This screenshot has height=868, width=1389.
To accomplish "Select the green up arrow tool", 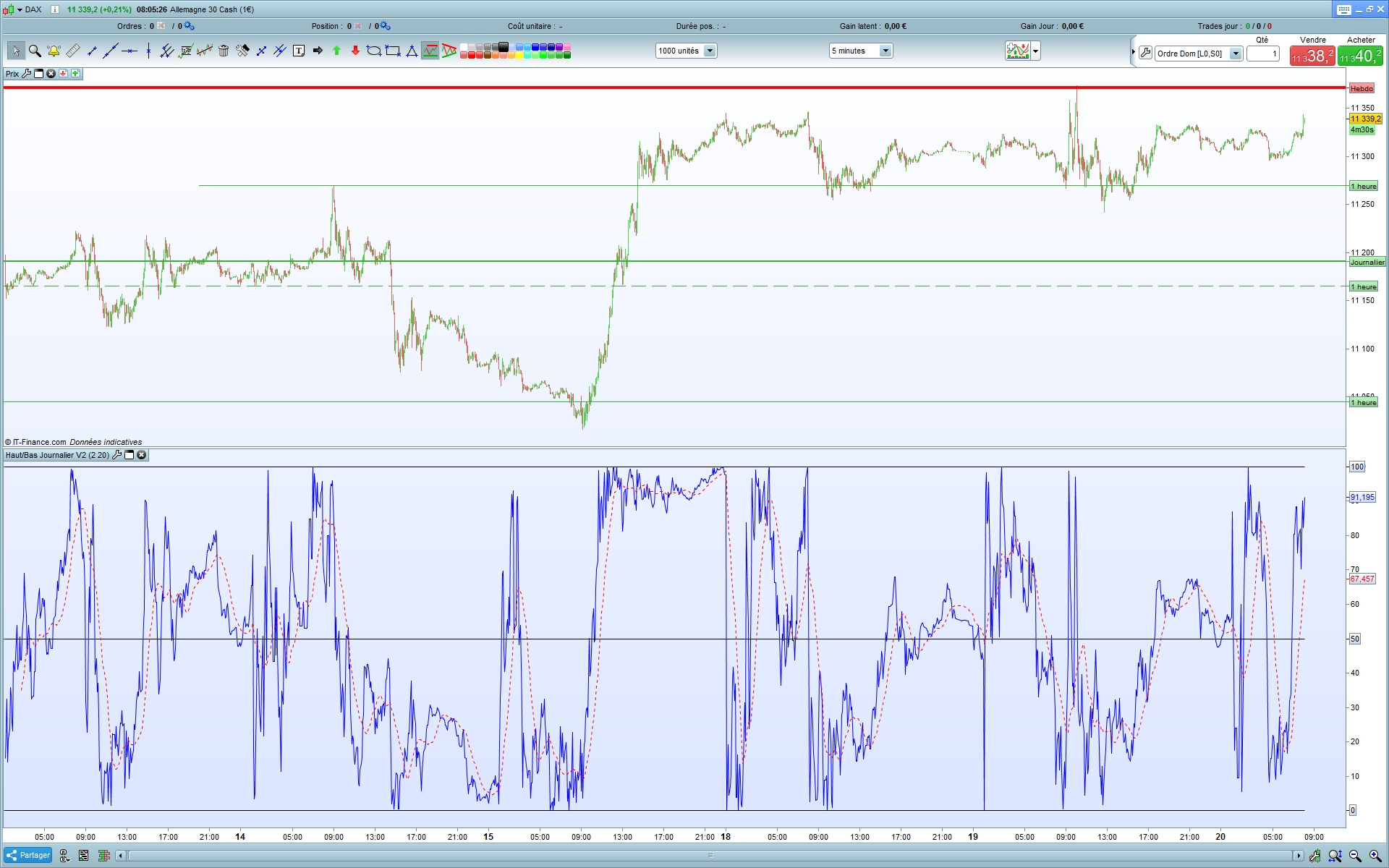I will [x=336, y=51].
